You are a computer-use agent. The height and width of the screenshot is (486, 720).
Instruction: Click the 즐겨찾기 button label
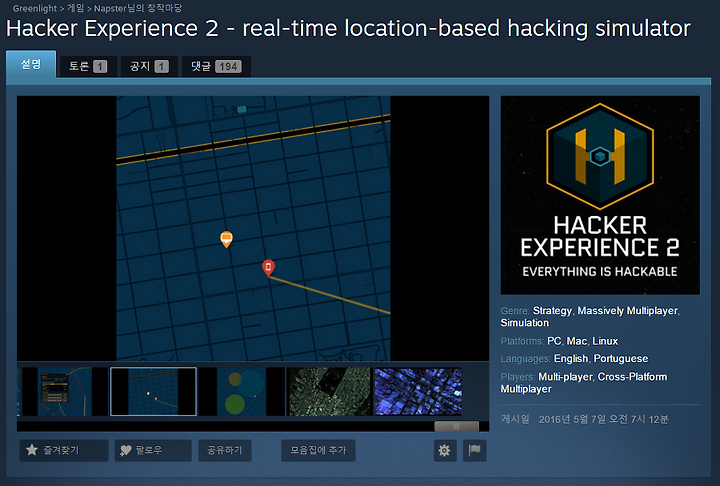pyautogui.click(x=61, y=450)
